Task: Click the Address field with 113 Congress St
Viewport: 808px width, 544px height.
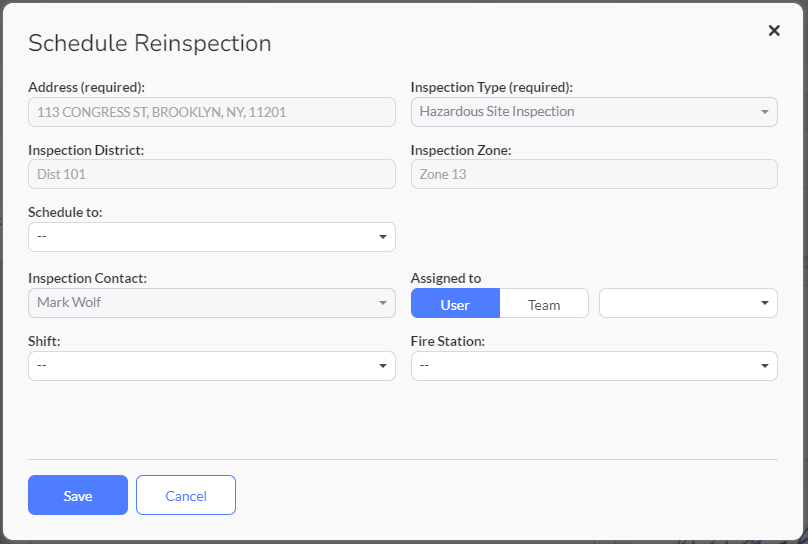Action: (x=212, y=112)
